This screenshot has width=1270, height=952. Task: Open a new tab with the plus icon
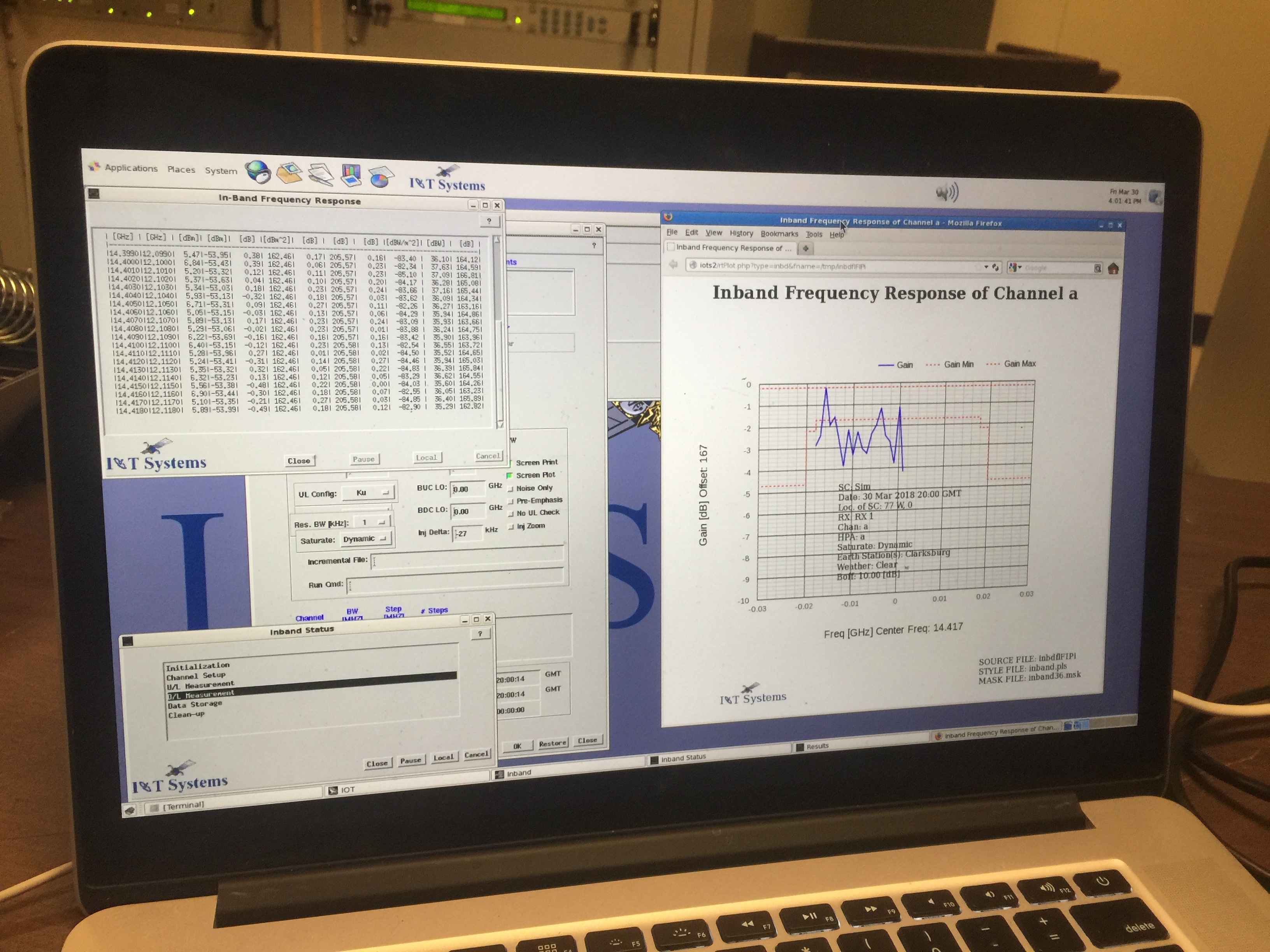tap(805, 248)
